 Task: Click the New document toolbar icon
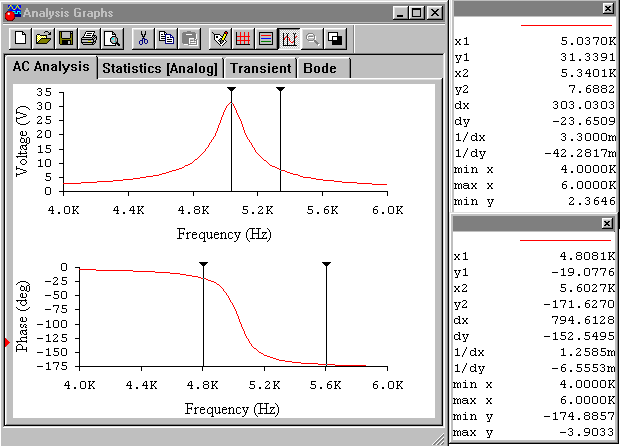tap(21, 38)
